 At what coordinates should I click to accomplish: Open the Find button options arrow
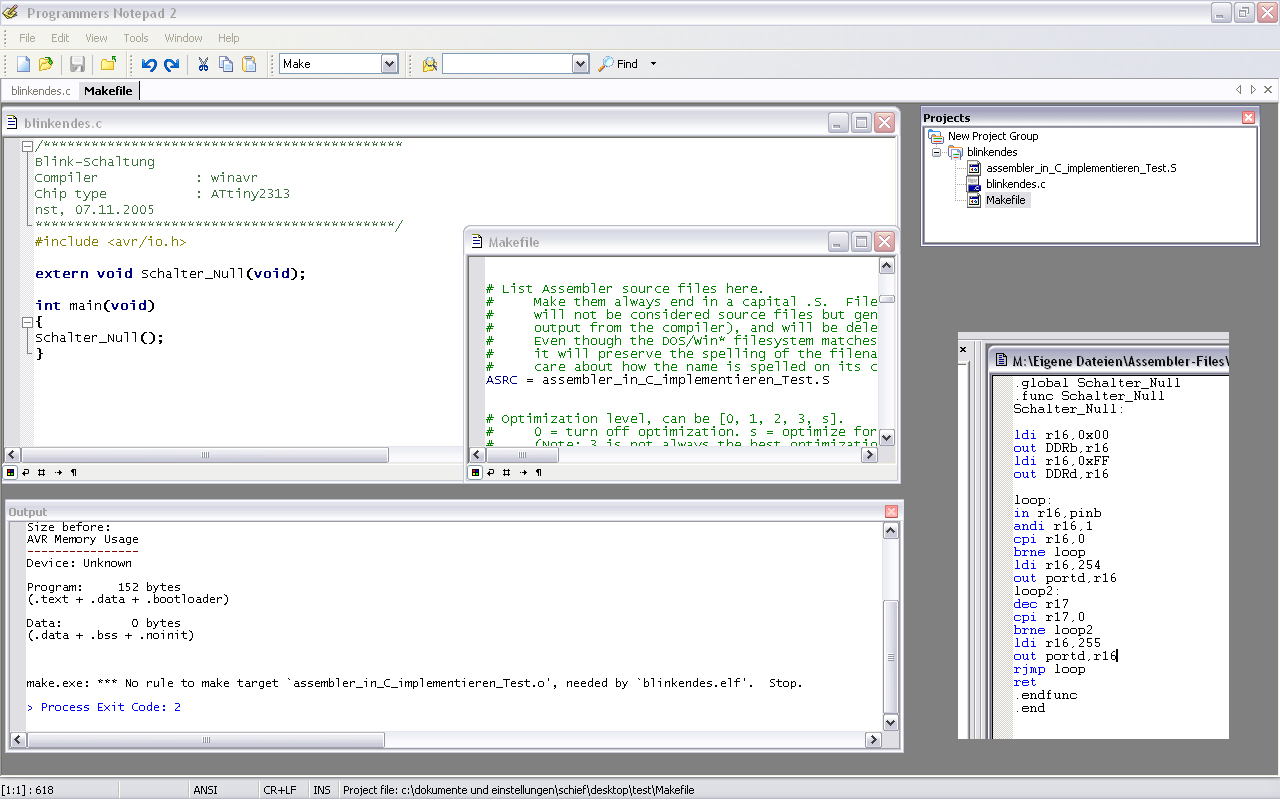654,64
